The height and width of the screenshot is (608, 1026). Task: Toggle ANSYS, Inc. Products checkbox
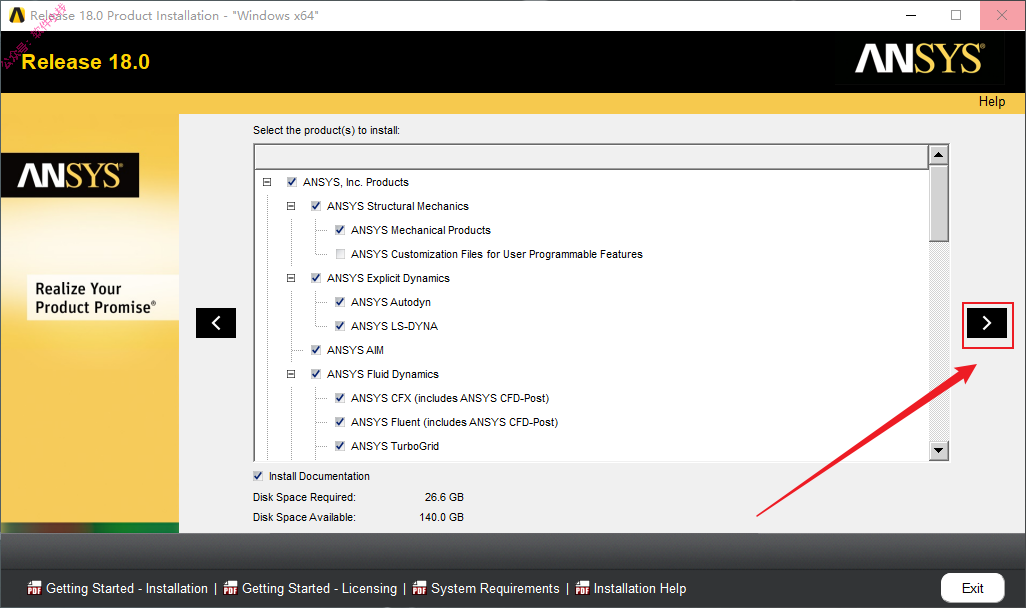pos(292,182)
